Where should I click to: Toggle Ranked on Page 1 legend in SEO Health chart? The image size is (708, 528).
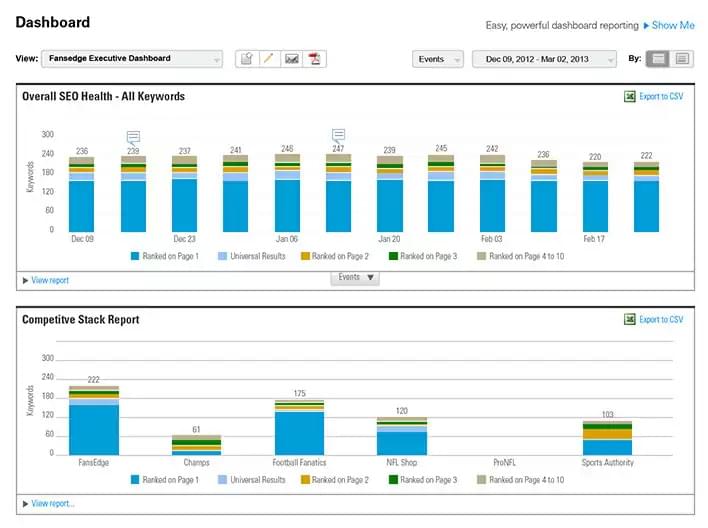[x=165, y=256]
